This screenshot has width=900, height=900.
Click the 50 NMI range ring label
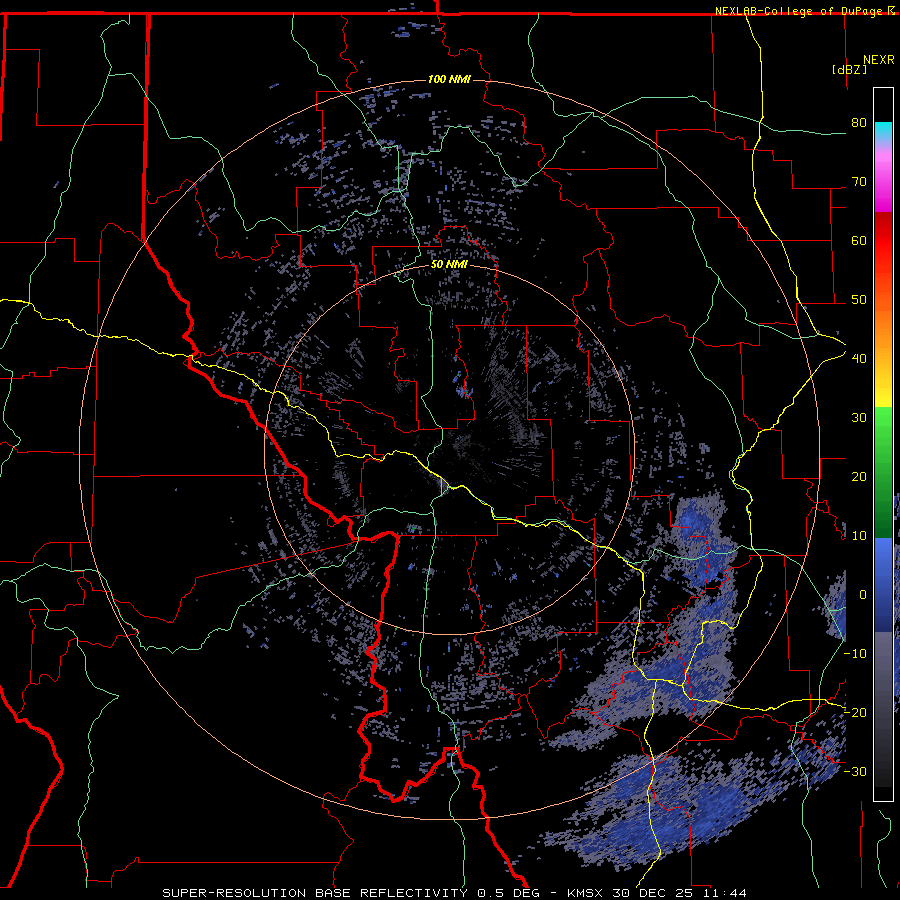[x=449, y=265]
